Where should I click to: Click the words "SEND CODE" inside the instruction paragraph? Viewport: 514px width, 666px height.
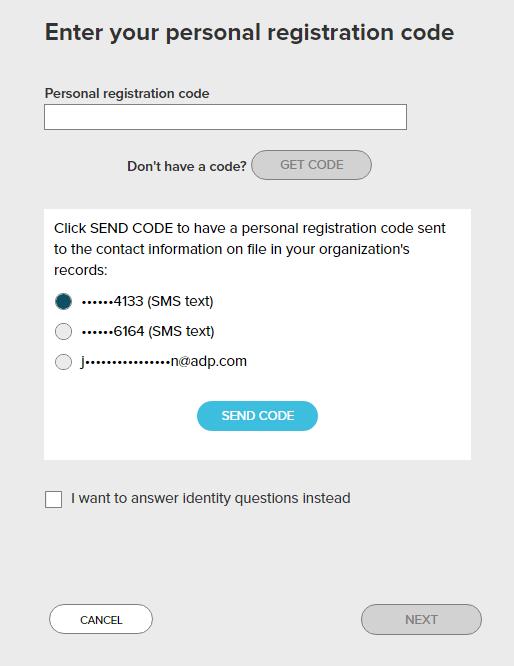131,228
